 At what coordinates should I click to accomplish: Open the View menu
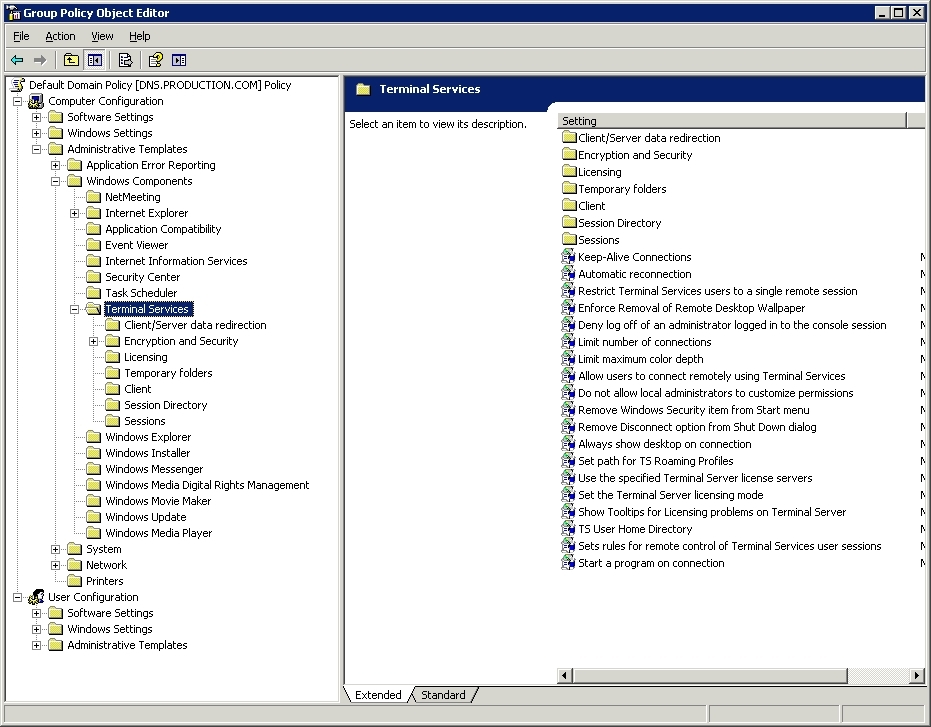102,36
